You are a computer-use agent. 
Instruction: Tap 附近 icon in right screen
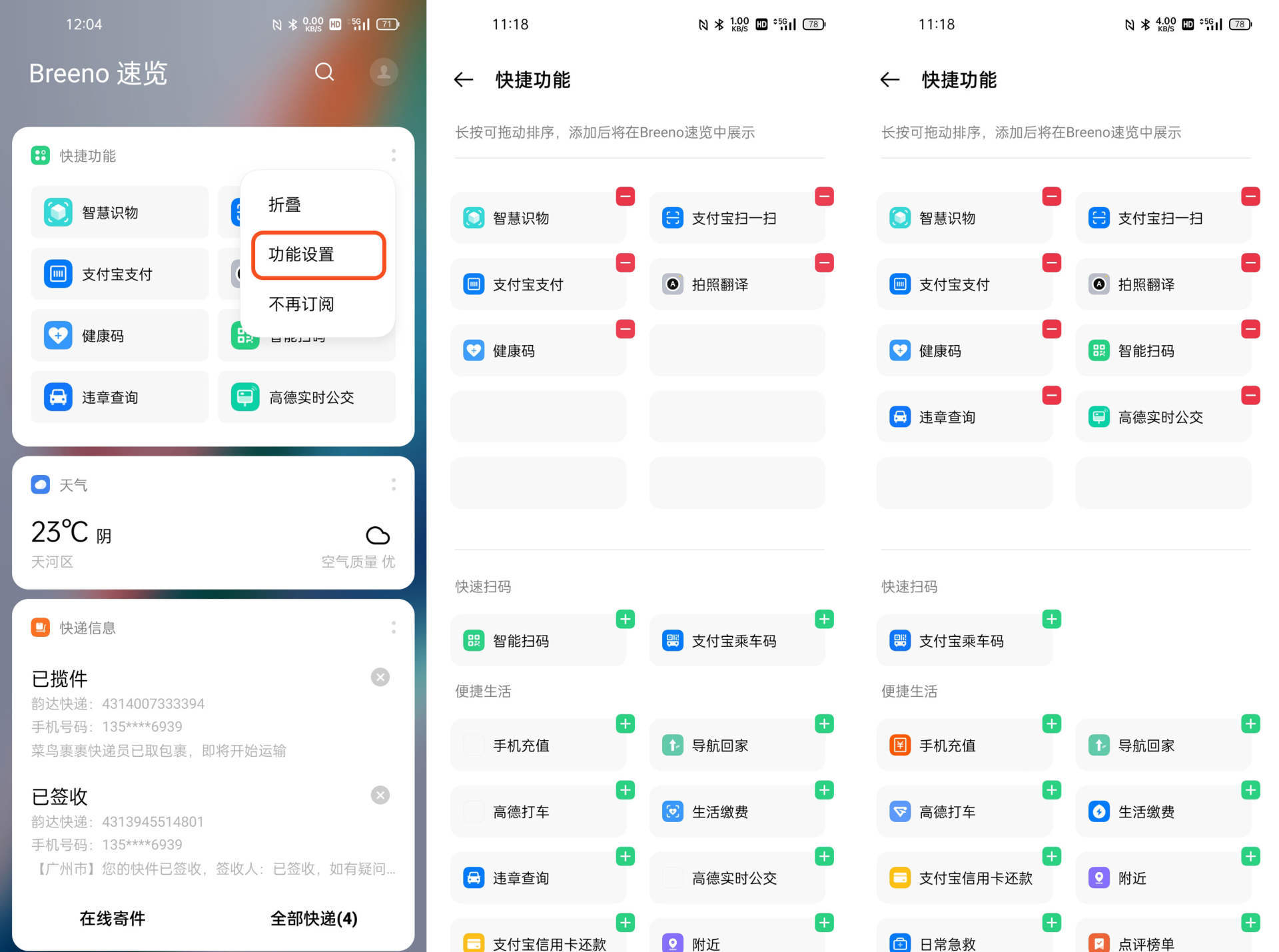pyautogui.click(x=1099, y=877)
